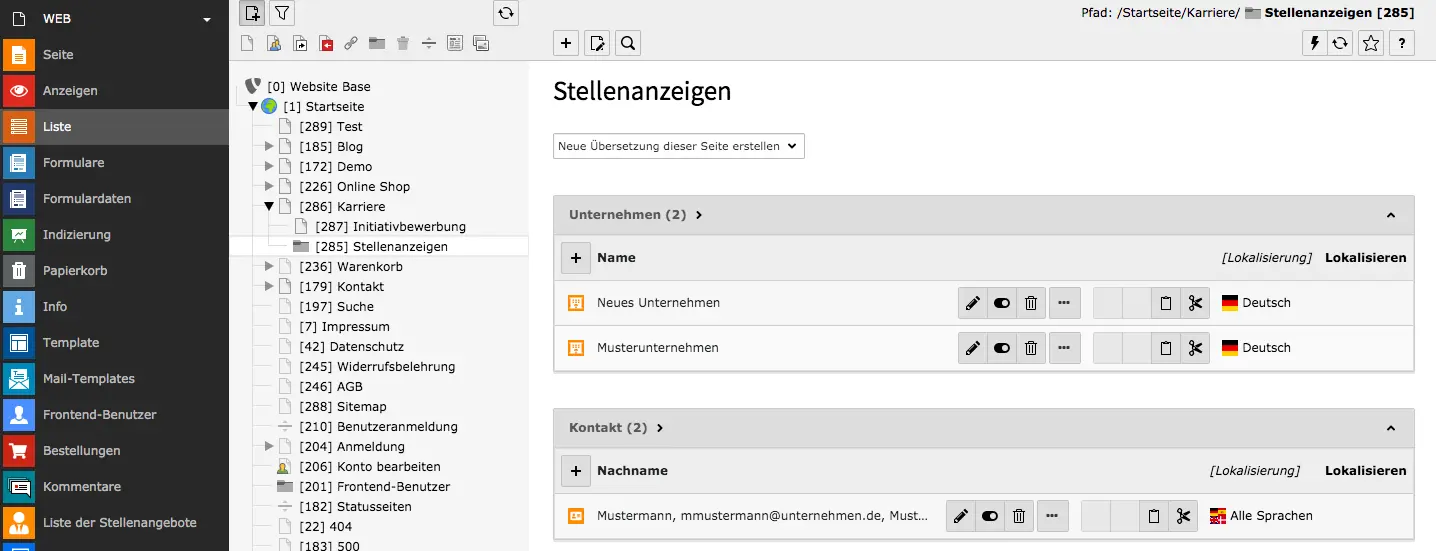This screenshot has height=551, width=1436.
Task: Click the Kontakt (2) table heading
Action: (609, 428)
